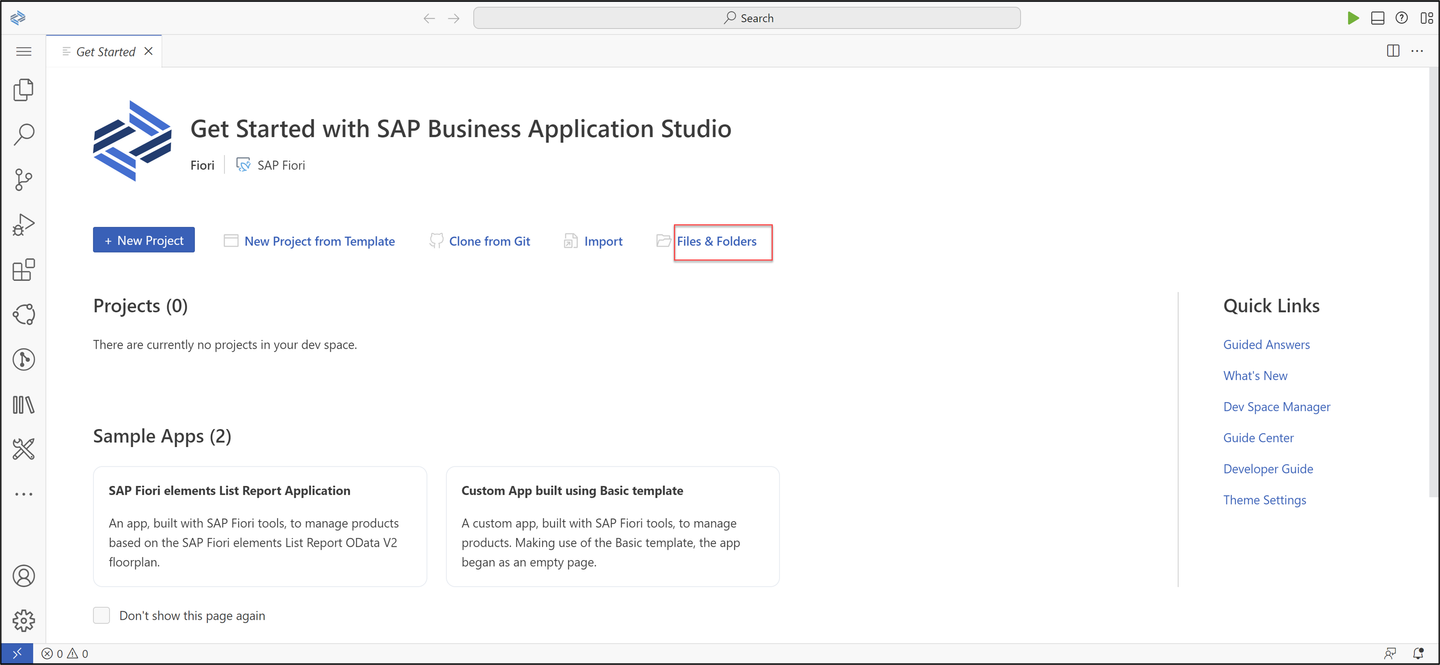Open Custom App built using Basic template card
This screenshot has width=1440, height=665.
[613, 526]
